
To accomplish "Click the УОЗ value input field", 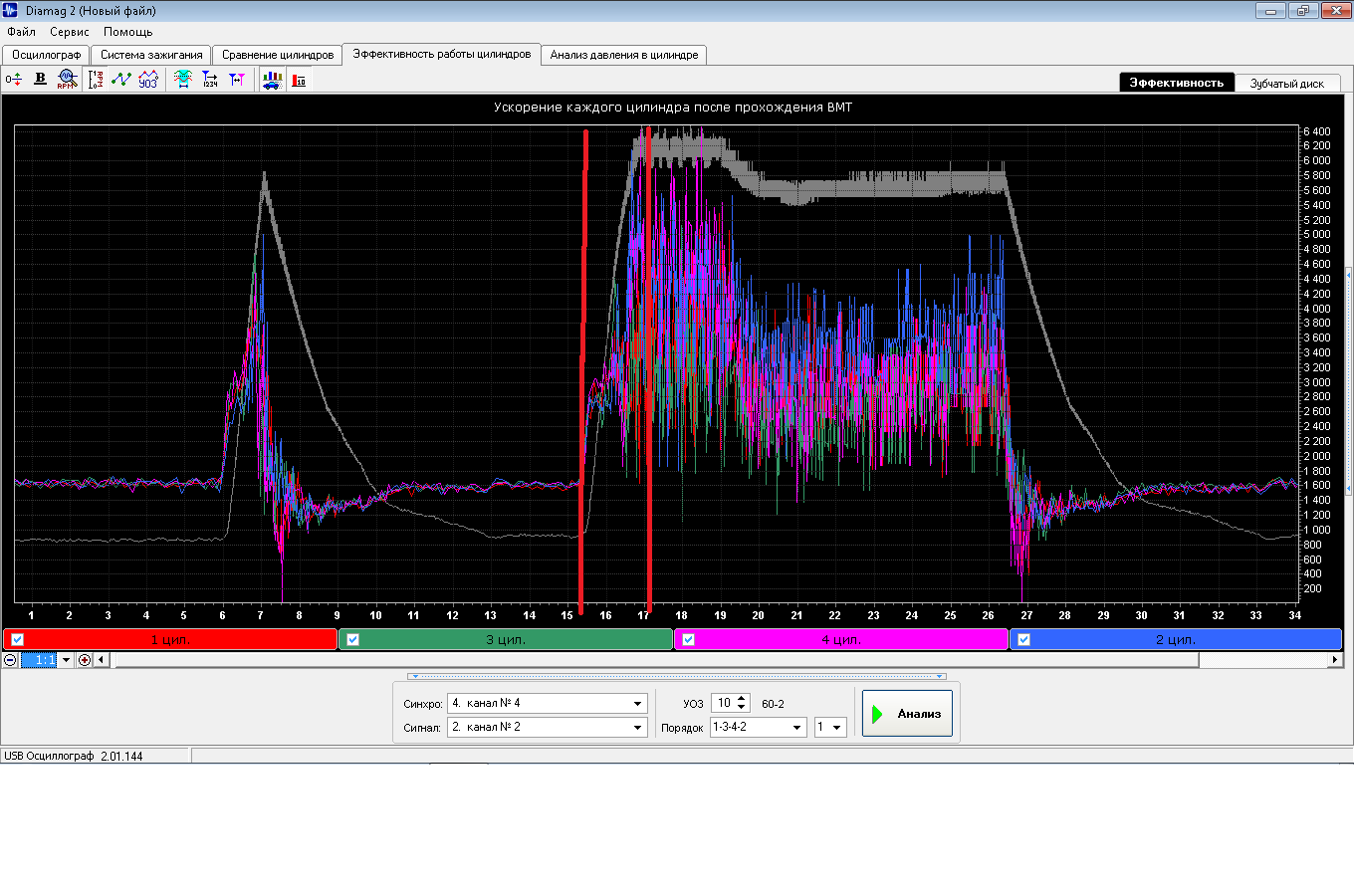I will point(724,703).
